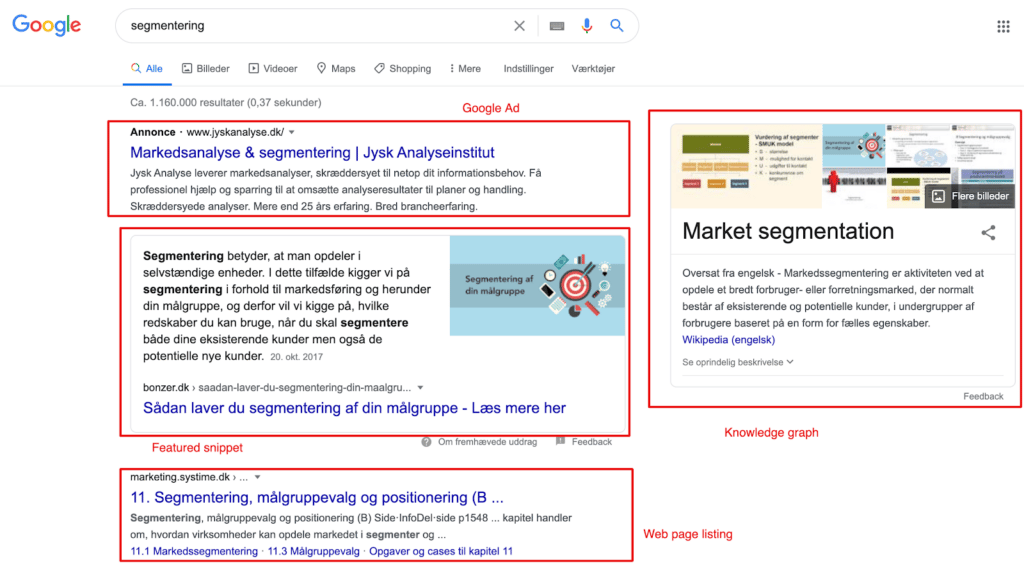Viewport: 1024px width, 573px height.
Task: Switch to the Shopping tab
Action: tap(402, 69)
